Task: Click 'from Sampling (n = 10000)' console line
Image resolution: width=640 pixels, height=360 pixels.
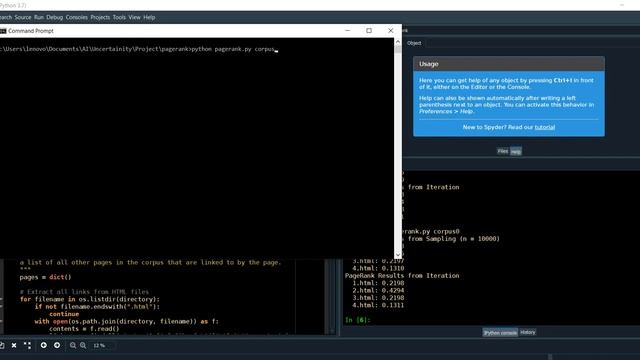Action: point(453,239)
